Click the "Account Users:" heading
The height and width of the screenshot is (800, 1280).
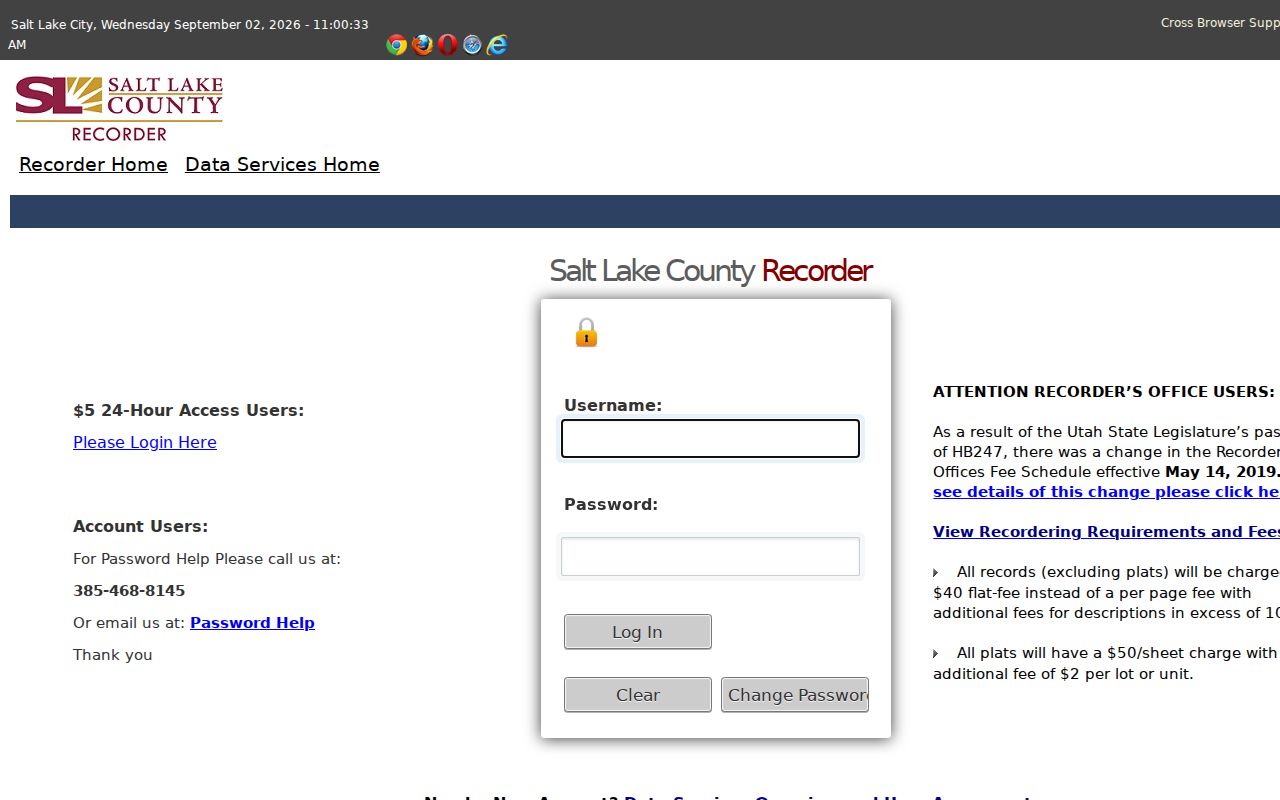coord(140,526)
